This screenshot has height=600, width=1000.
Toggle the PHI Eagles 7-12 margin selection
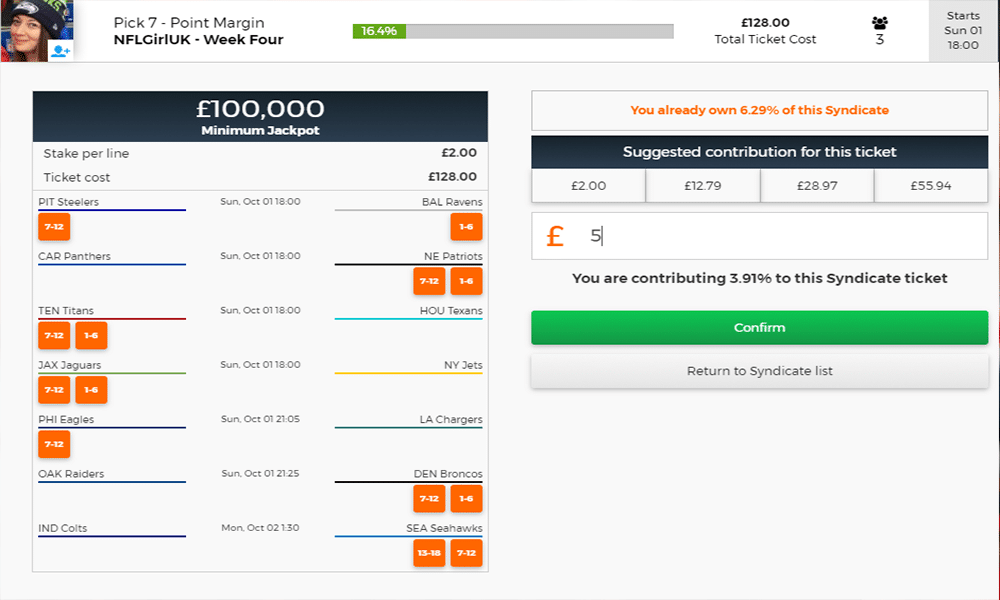click(x=54, y=444)
